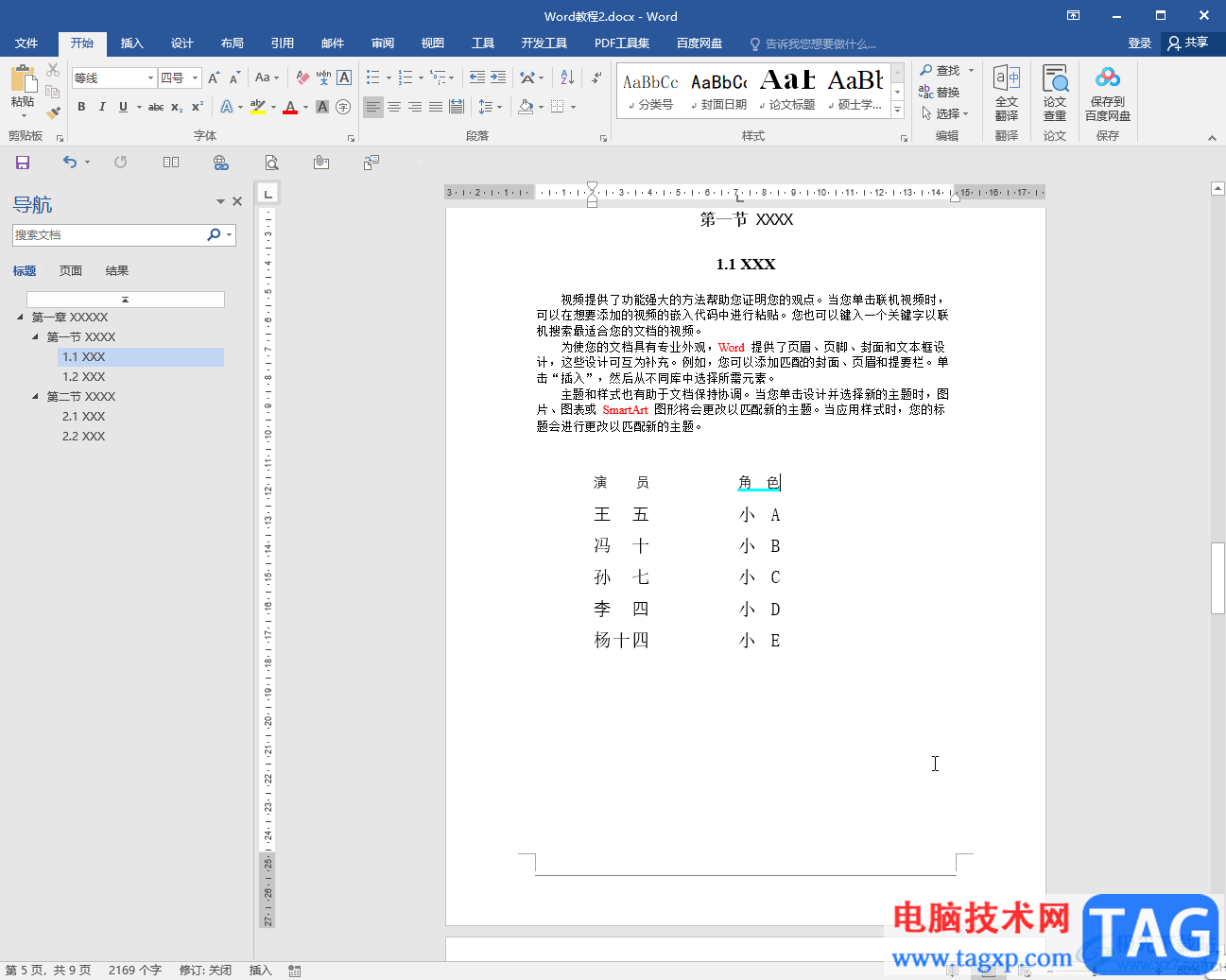Viewport: 1226px width, 980px height.
Task: Decrease paragraph indent
Action: pos(477,77)
